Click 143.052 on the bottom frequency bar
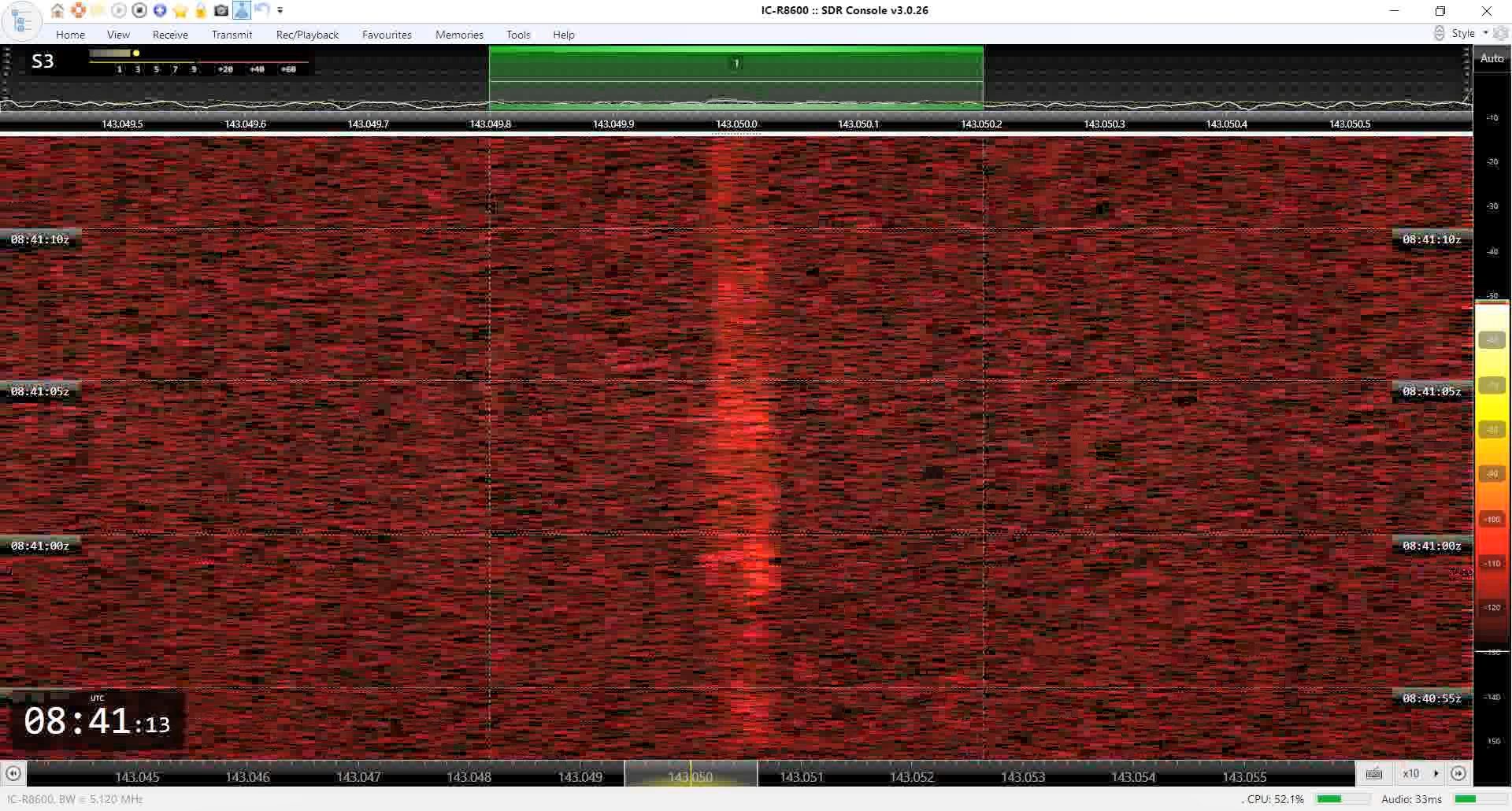 point(911,777)
